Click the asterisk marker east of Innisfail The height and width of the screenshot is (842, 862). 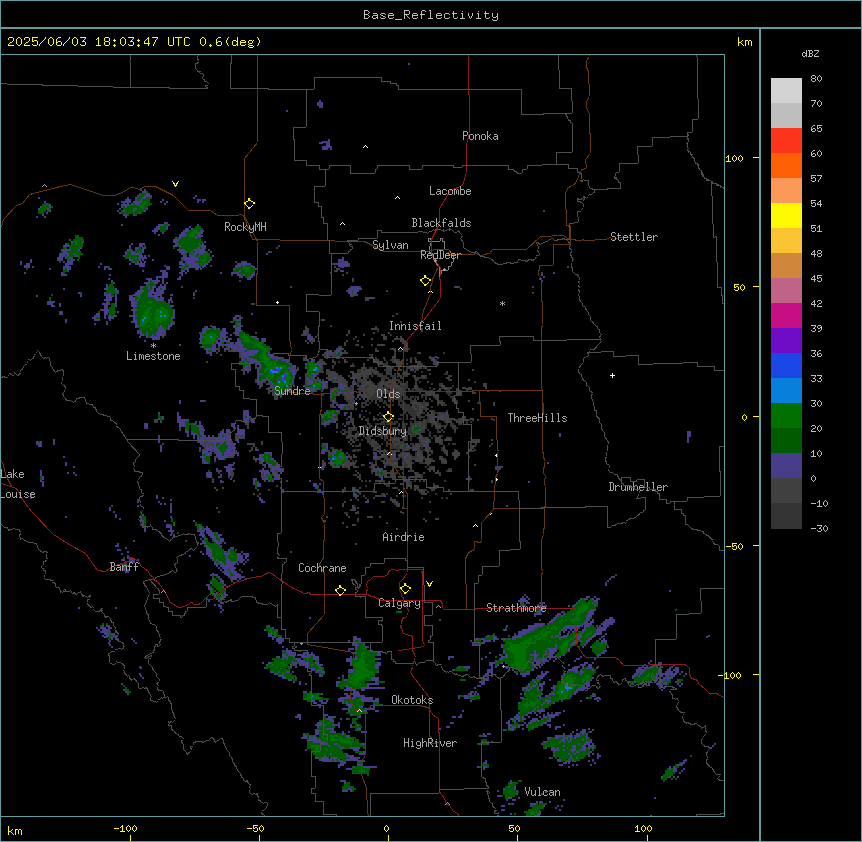502,303
